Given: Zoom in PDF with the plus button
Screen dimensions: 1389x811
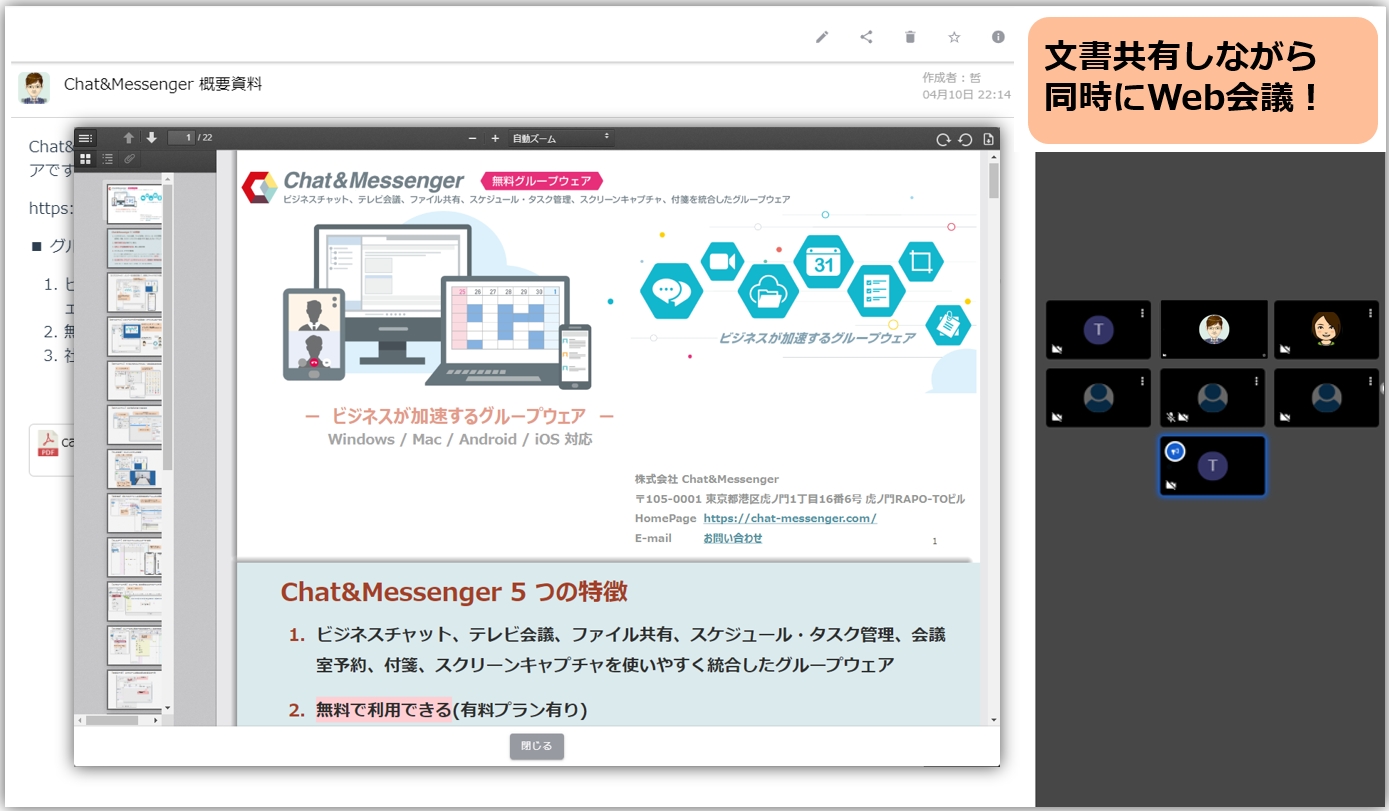Looking at the screenshot, I should tap(495, 138).
